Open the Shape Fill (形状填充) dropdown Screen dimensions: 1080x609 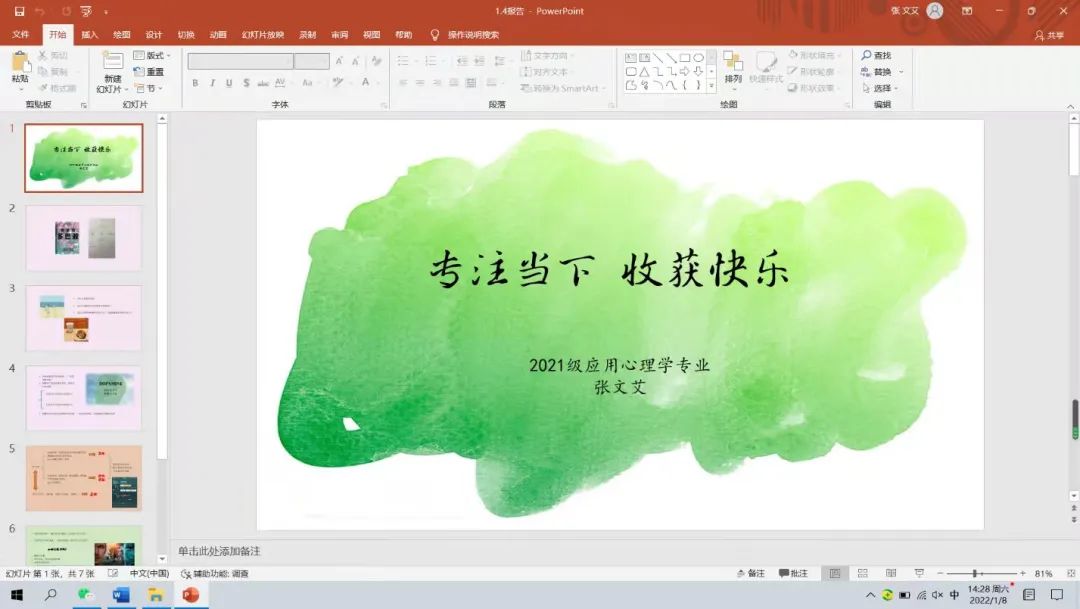pos(820,56)
